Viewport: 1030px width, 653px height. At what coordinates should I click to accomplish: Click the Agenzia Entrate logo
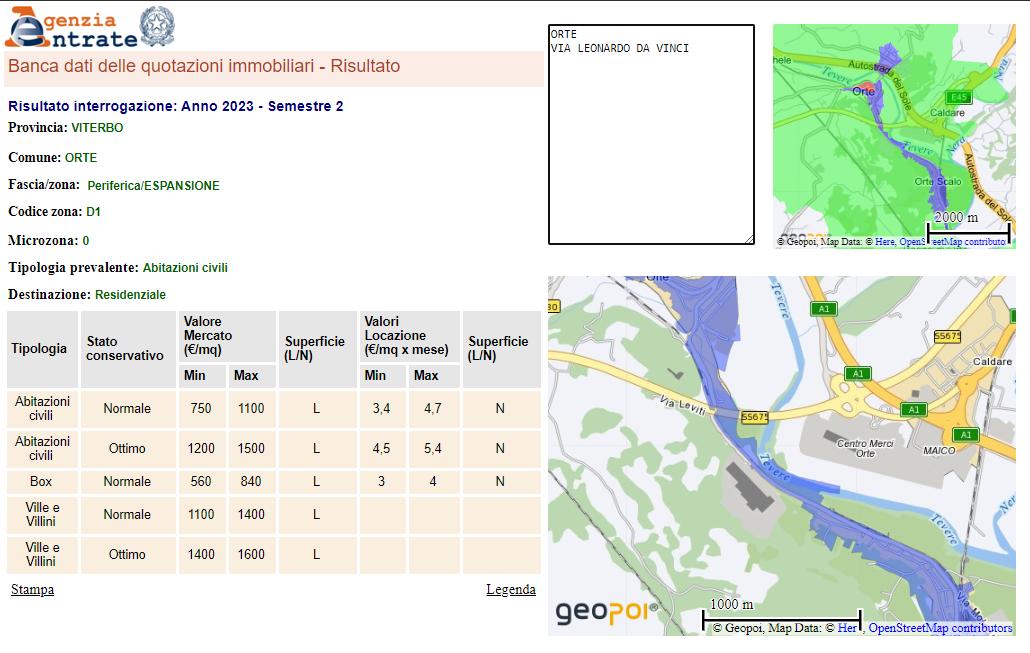[x=70, y=28]
